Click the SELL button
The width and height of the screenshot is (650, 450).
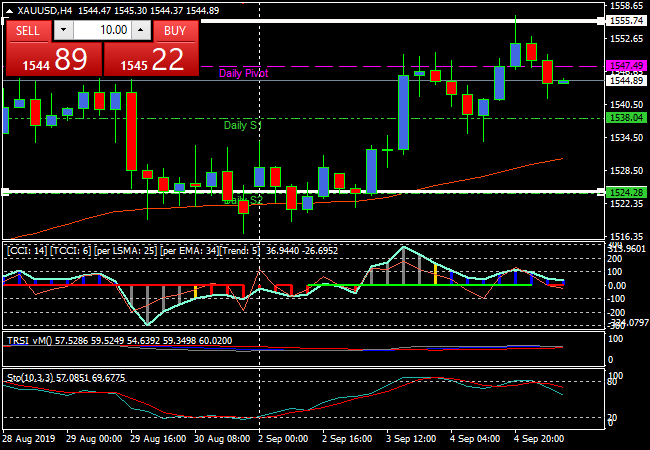point(28,31)
